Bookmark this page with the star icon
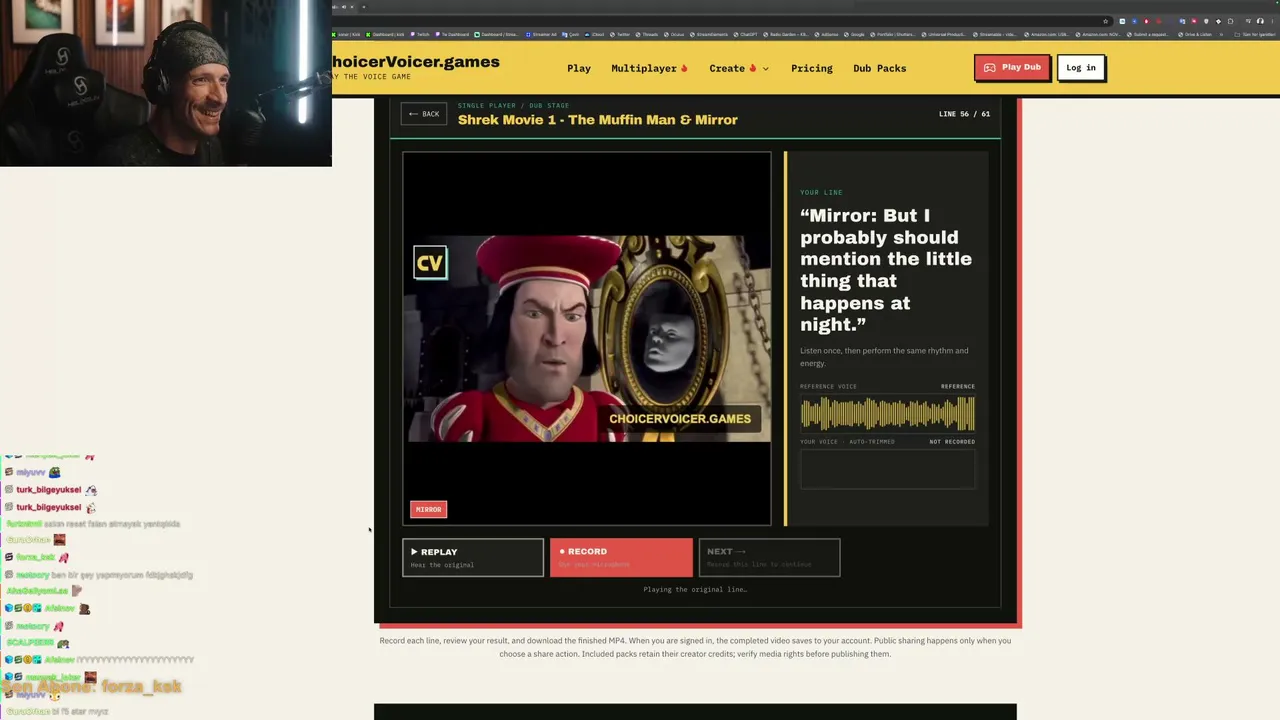 click(x=1105, y=21)
